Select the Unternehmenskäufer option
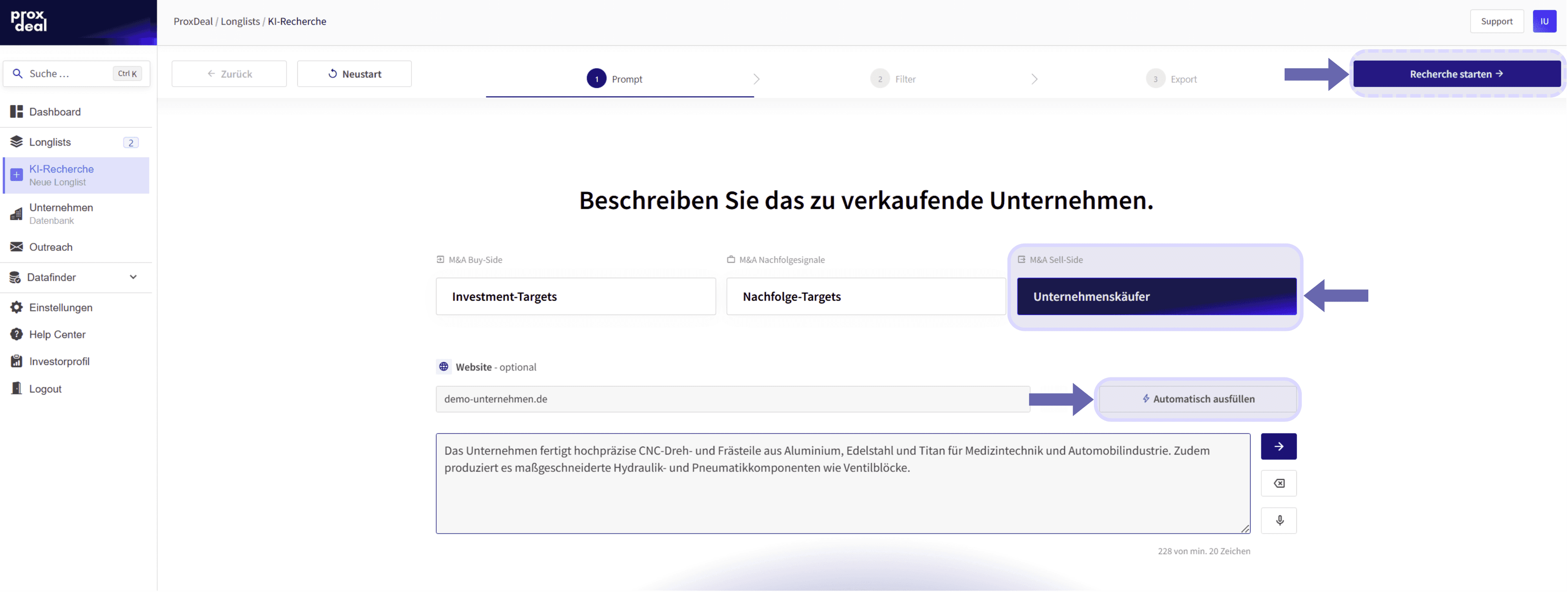The width and height of the screenshot is (1568, 592). pyautogui.click(x=1156, y=297)
